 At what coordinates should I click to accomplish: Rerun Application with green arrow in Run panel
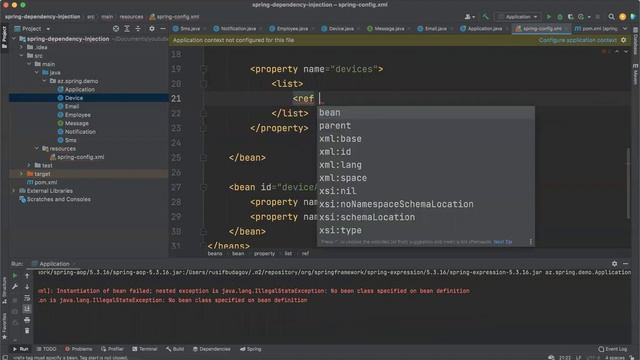tap(14, 276)
